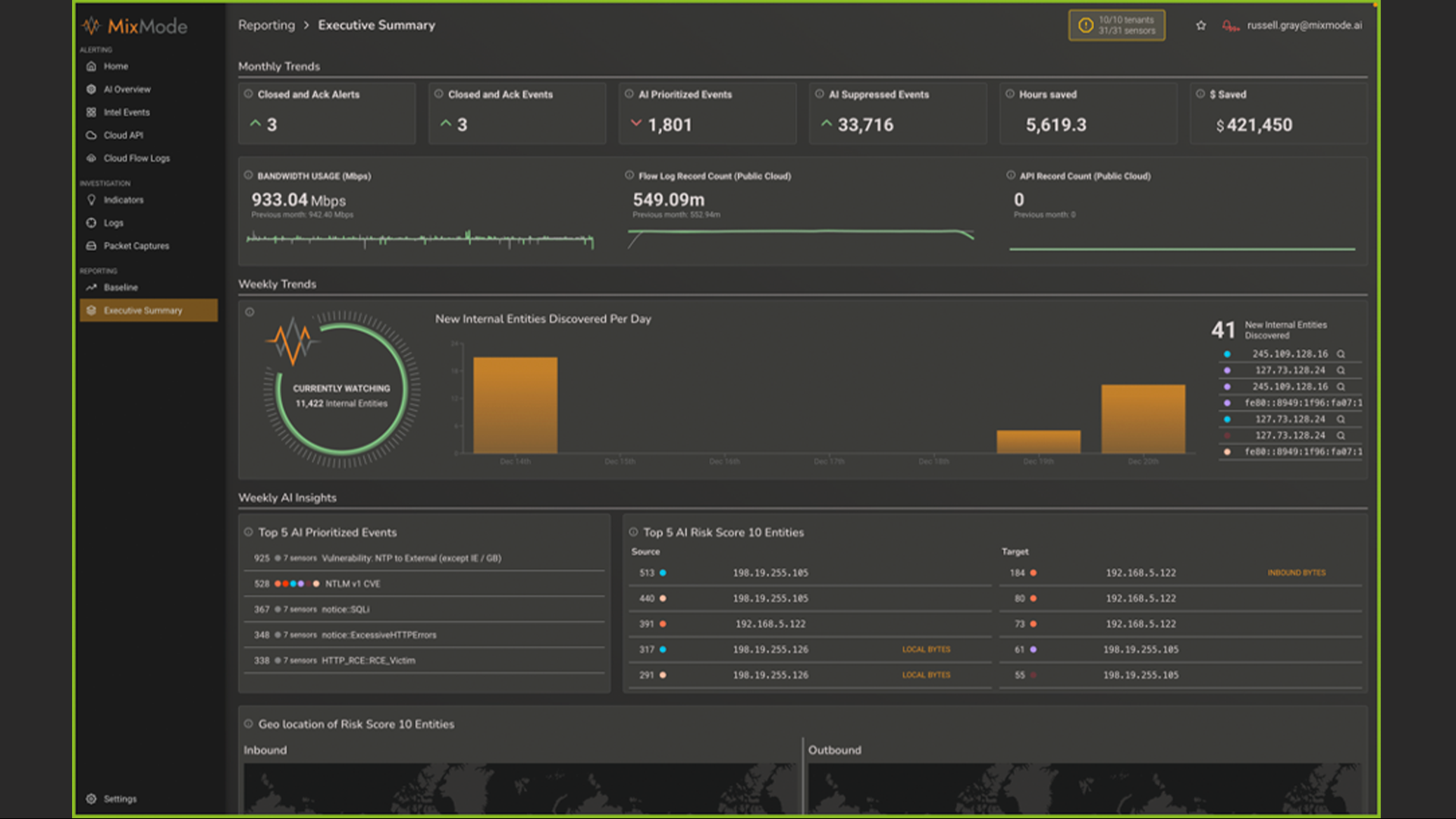This screenshot has height=819, width=1456.
Task: Click magnifier icon next to first 245.109.128.16
Action: pos(1341,354)
